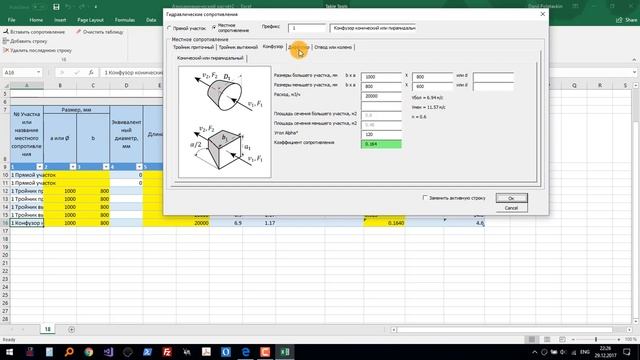640x360 pixels.
Task: Open the filter dropdown of table column 4
Action: point(139,167)
